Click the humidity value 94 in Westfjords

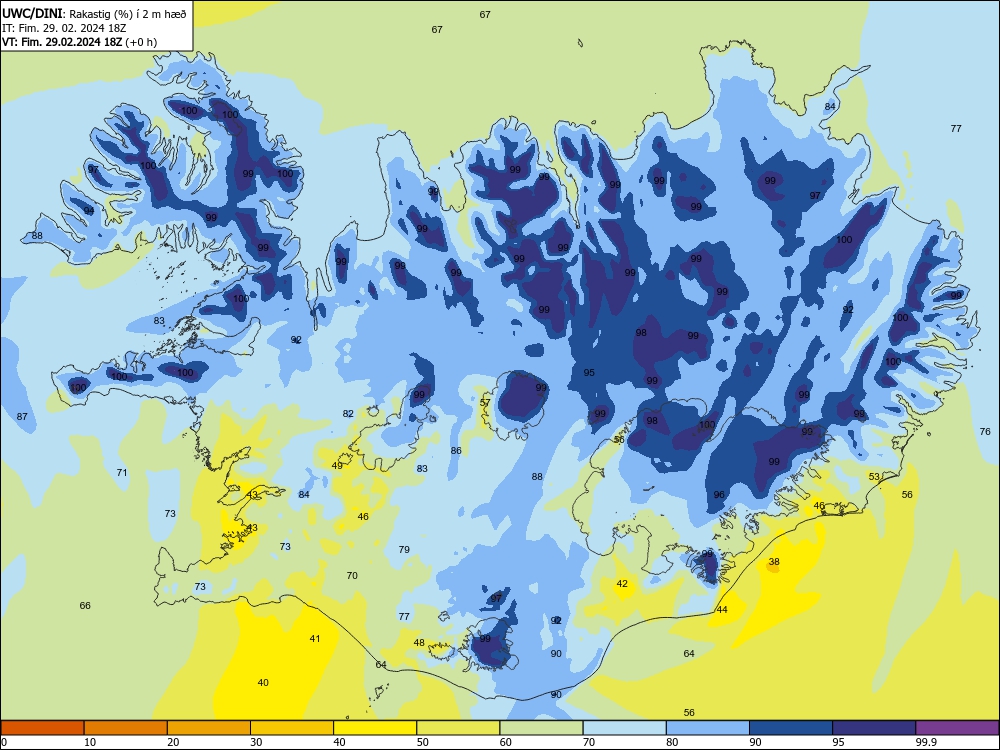pos(89,210)
